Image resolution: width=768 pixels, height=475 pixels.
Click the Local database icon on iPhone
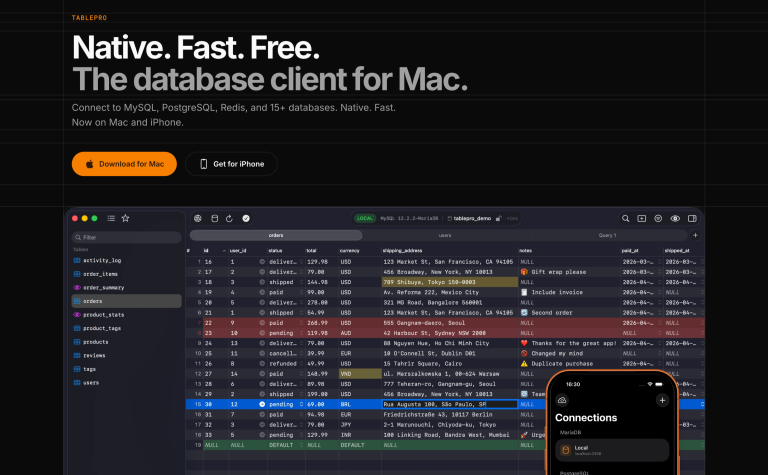[565, 450]
